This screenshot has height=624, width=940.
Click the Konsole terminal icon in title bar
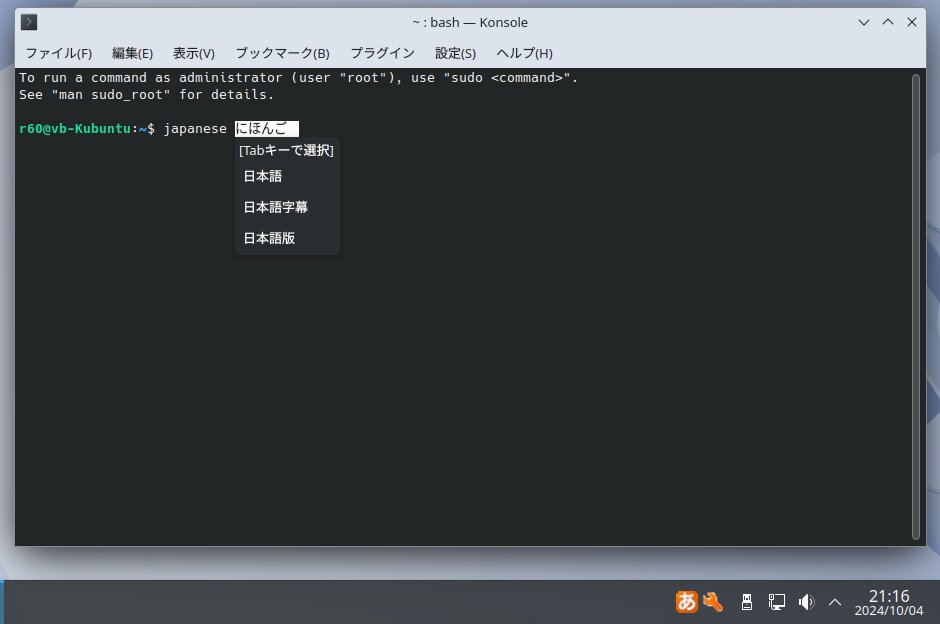[x=30, y=22]
